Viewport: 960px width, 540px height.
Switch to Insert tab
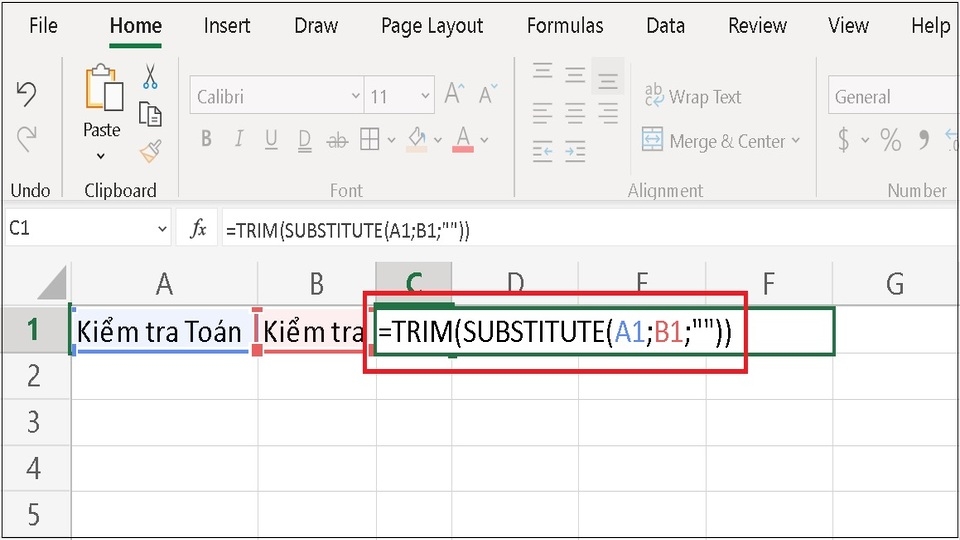[x=227, y=26]
